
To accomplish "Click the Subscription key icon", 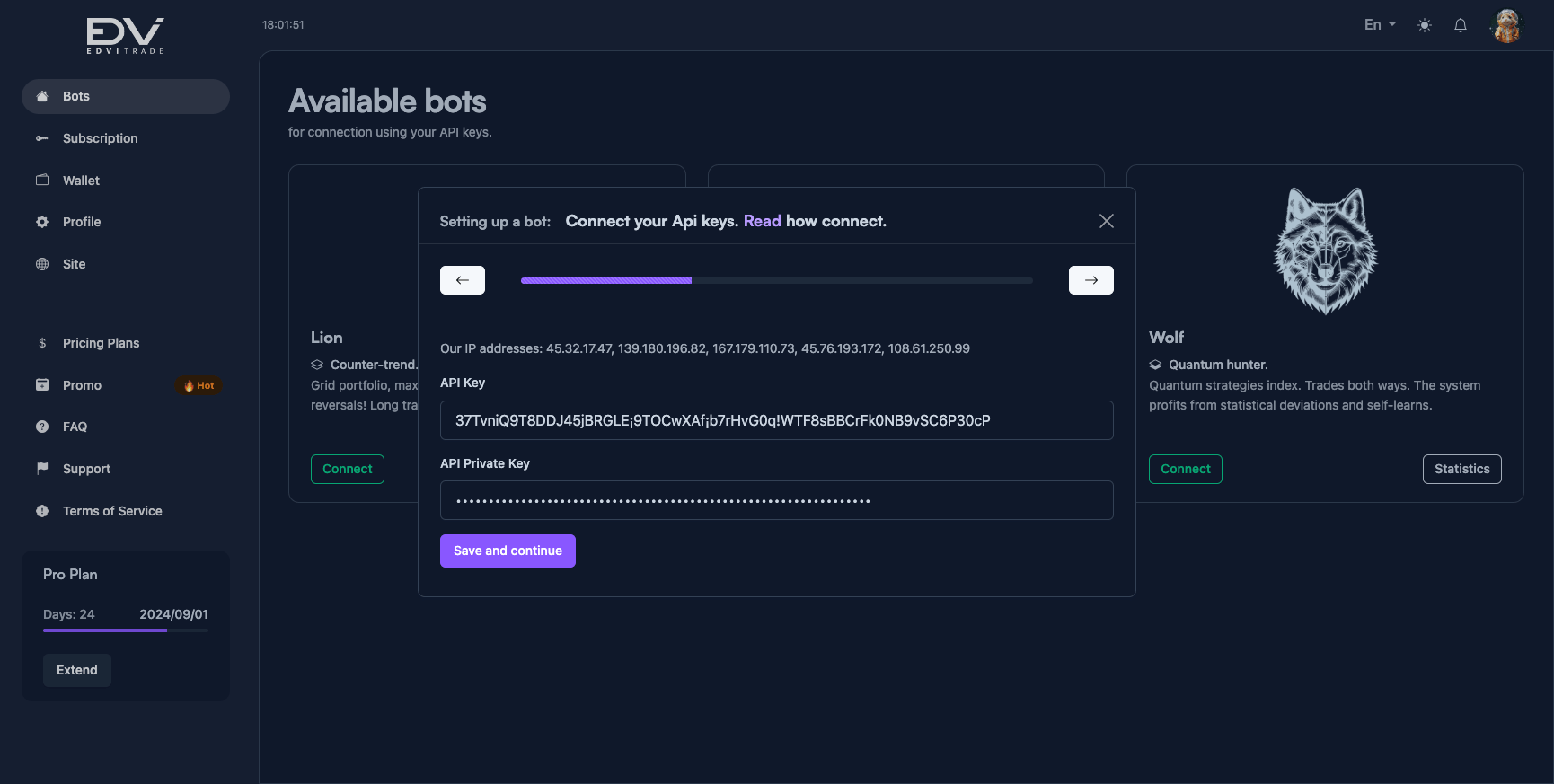I will (x=42, y=138).
